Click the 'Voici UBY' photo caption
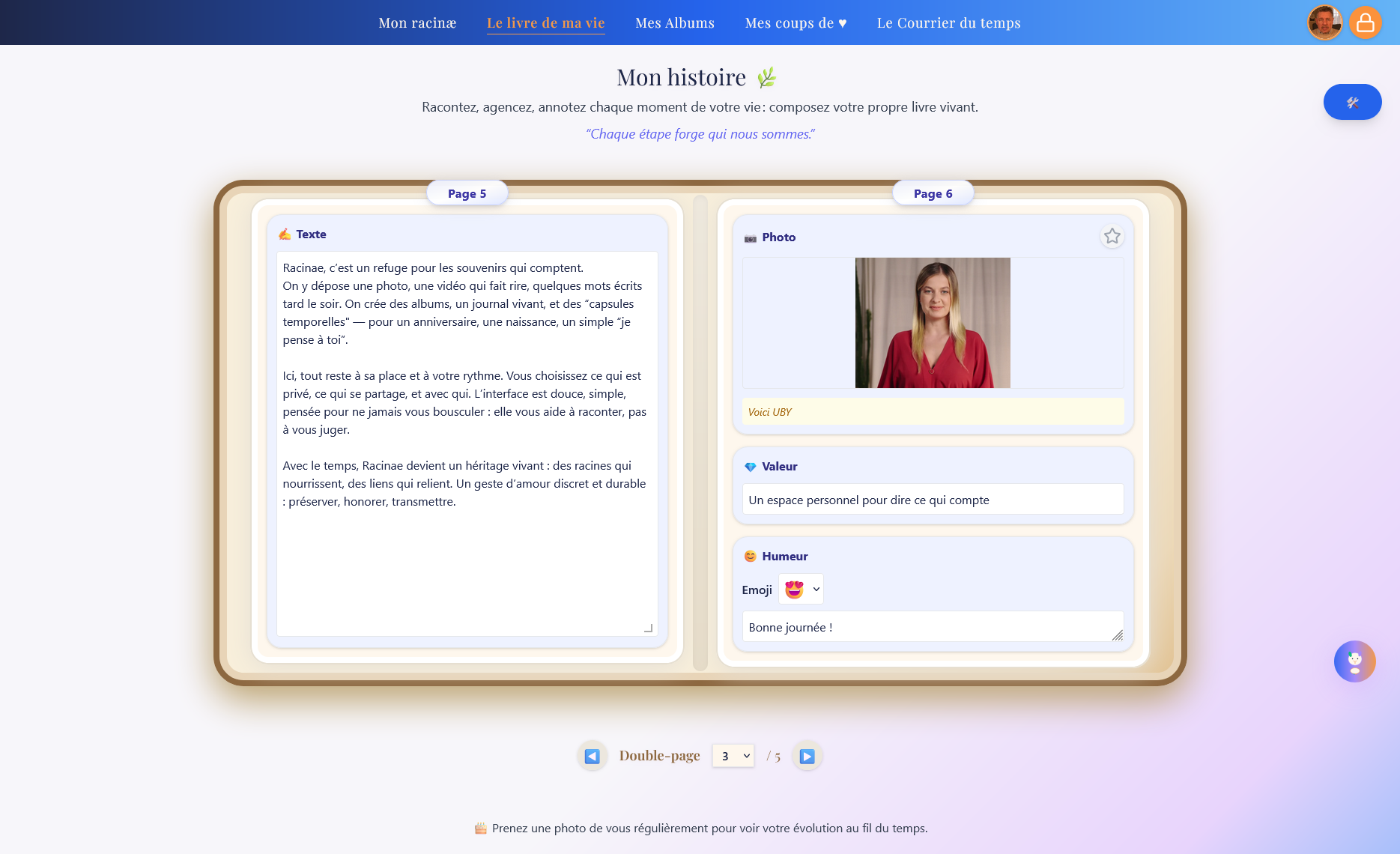This screenshot has width=1400, height=854. (x=932, y=412)
